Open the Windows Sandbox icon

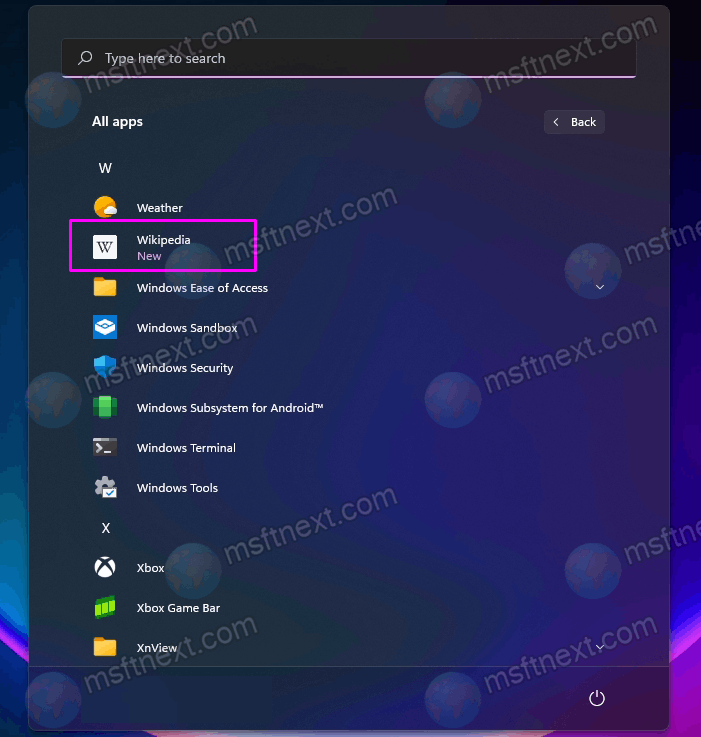[105, 327]
